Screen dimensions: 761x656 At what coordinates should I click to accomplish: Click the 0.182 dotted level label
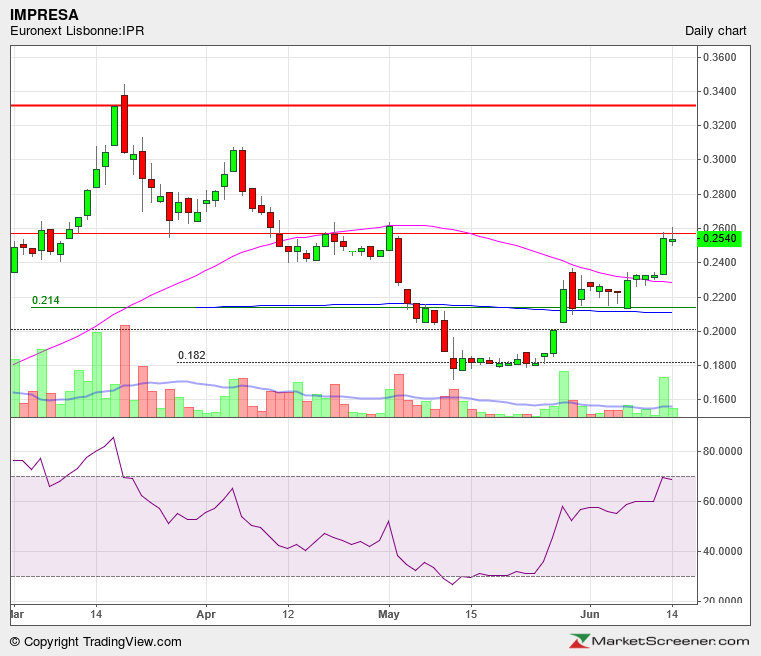click(x=192, y=356)
